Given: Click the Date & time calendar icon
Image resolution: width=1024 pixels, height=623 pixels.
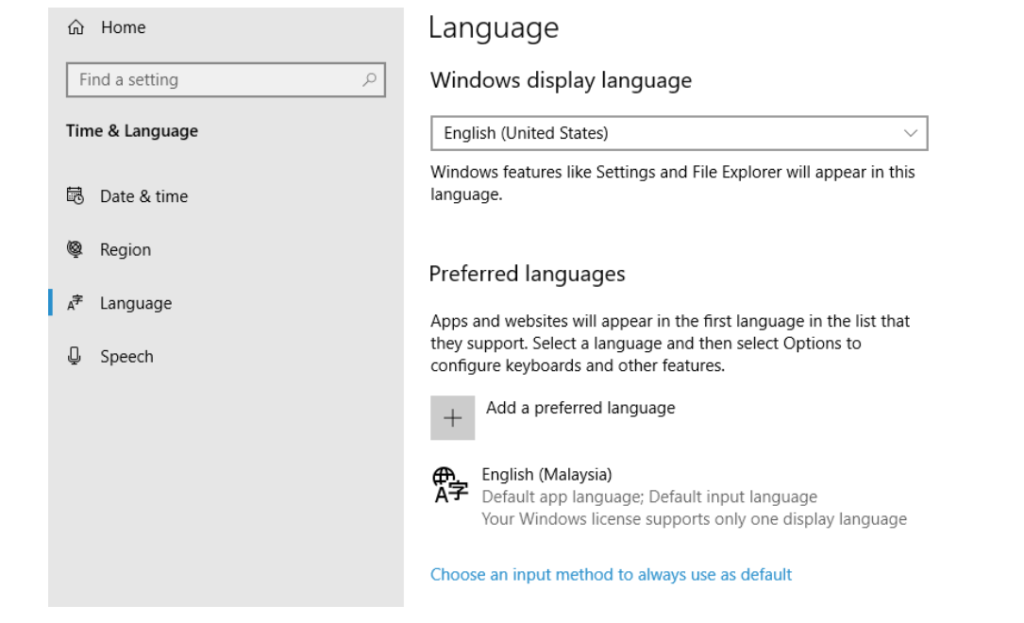Looking at the screenshot, I should point(75,196).
